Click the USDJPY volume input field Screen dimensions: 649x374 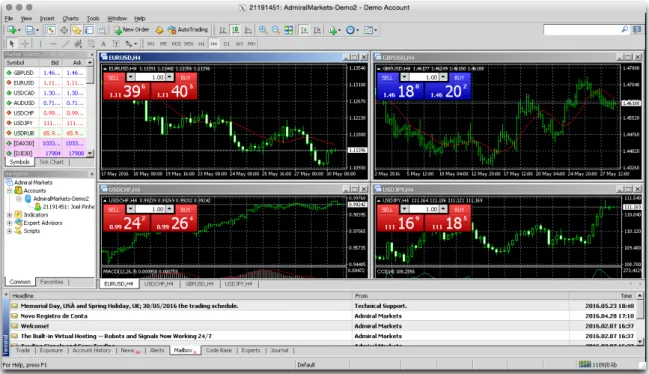424,209
